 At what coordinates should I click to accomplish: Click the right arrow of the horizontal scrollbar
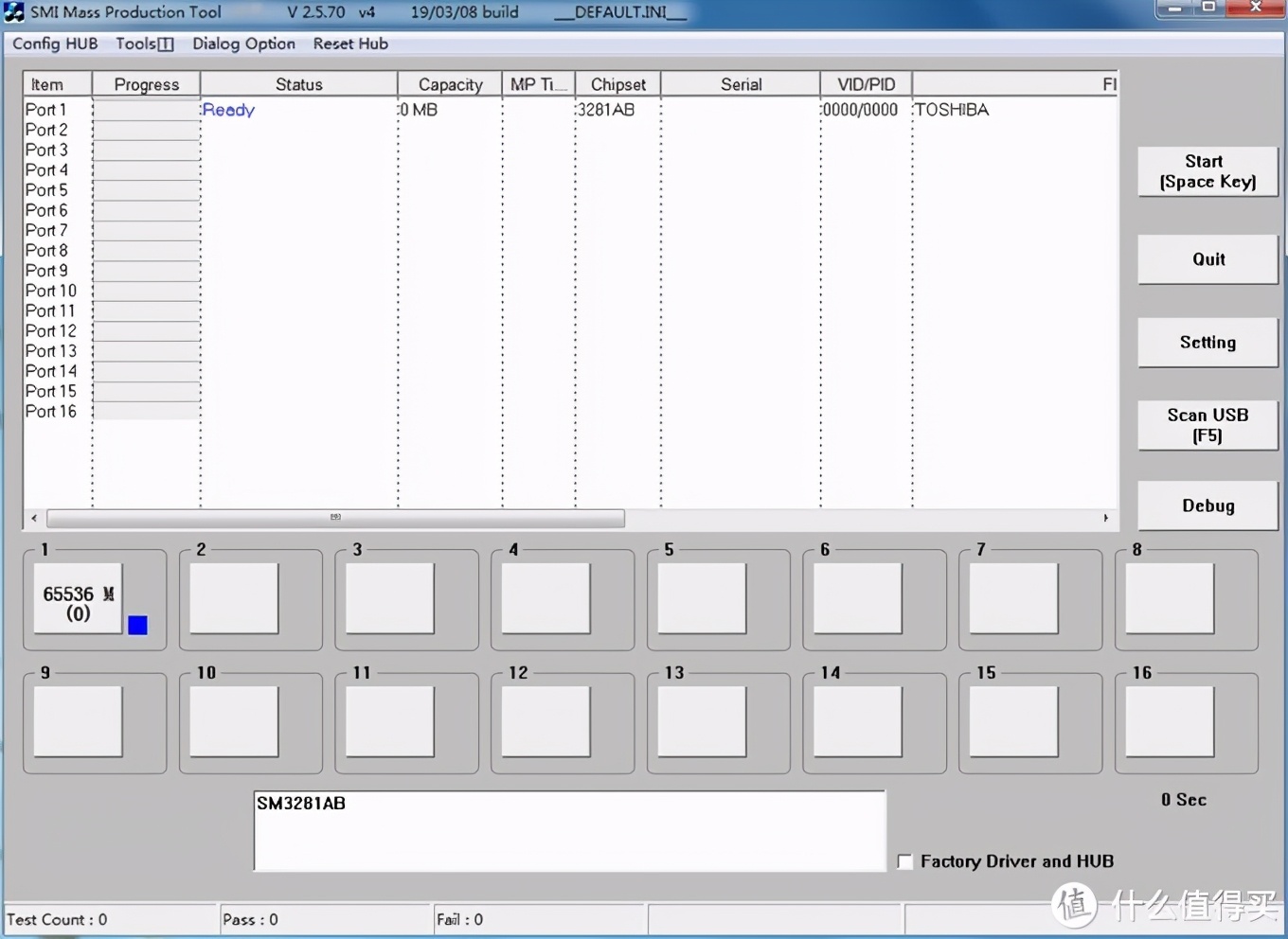click(x=1105, y=518)
